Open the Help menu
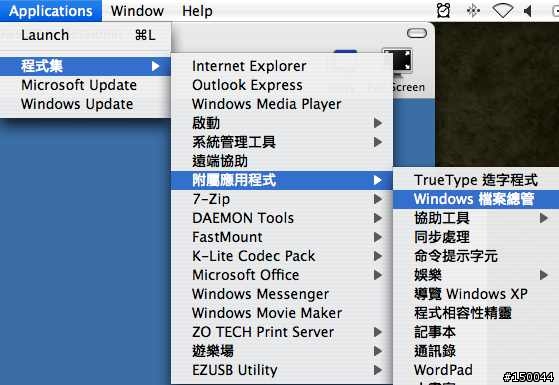The image size is (559, 385). 197,11
